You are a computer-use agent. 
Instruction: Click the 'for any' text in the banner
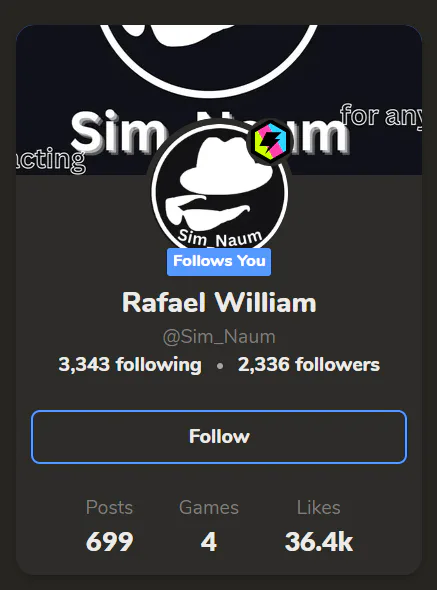point(381,116)
